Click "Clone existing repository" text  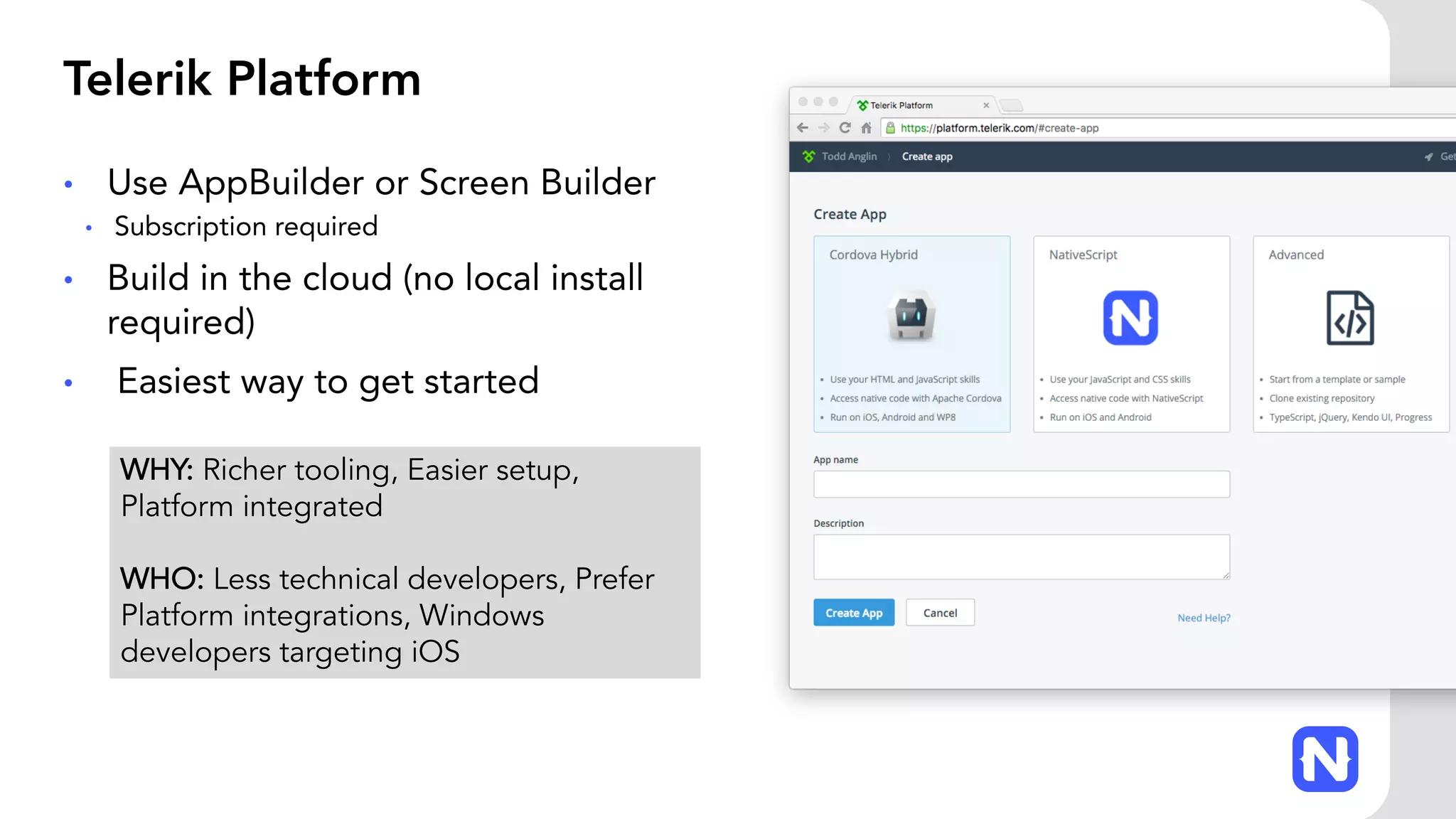tap(1322, 398)
